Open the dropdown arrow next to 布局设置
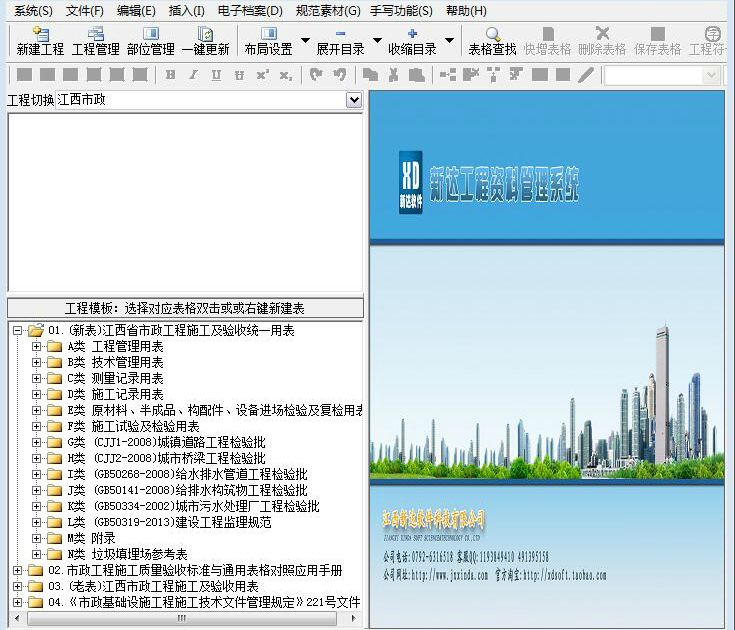The height and width of the screenshot is (630, 735). coord(305,42)
